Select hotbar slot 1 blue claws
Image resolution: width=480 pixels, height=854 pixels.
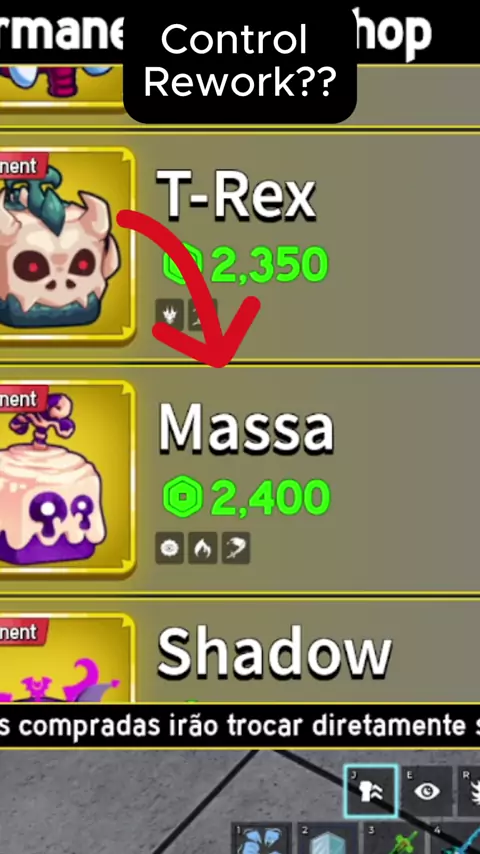click(261, 839)
